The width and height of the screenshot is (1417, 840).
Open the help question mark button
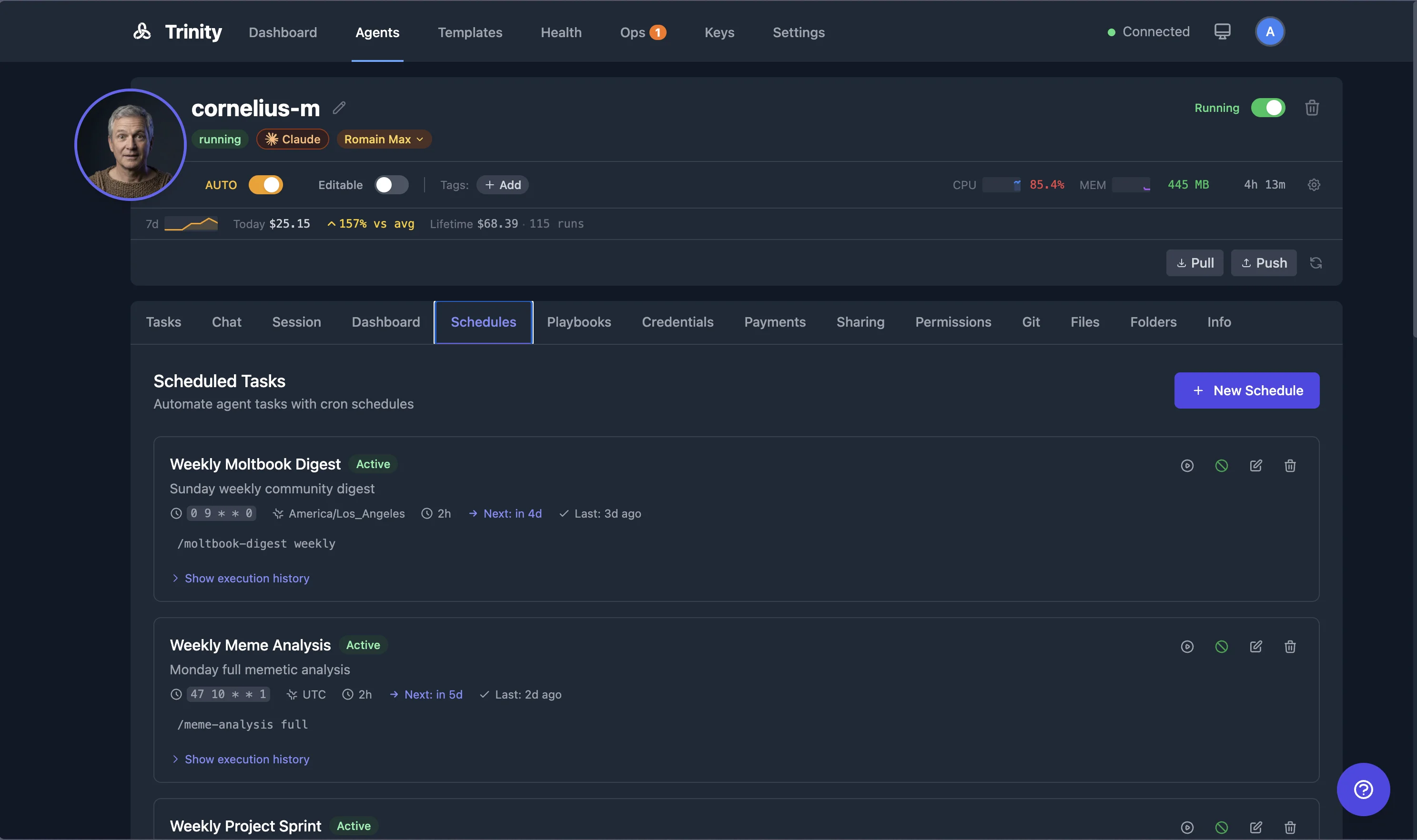(x=1363, y=789)
